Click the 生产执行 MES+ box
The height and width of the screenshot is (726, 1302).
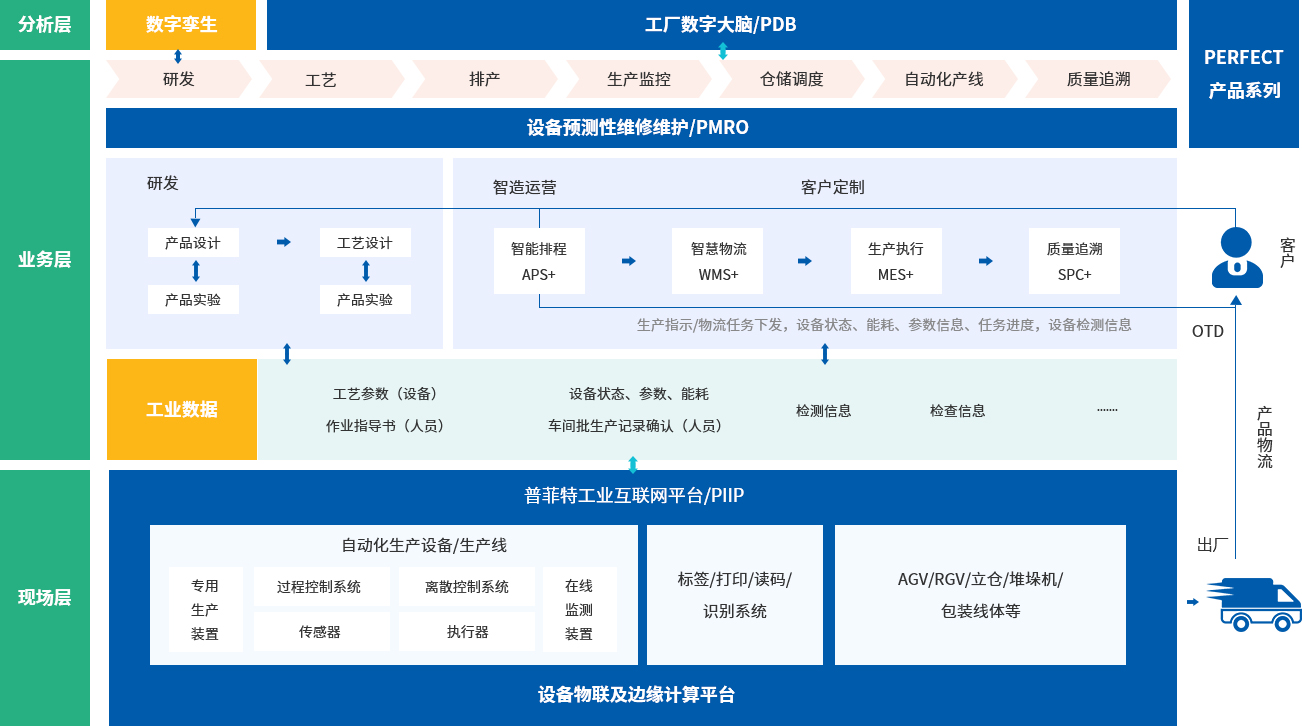(x=896, y=260)
